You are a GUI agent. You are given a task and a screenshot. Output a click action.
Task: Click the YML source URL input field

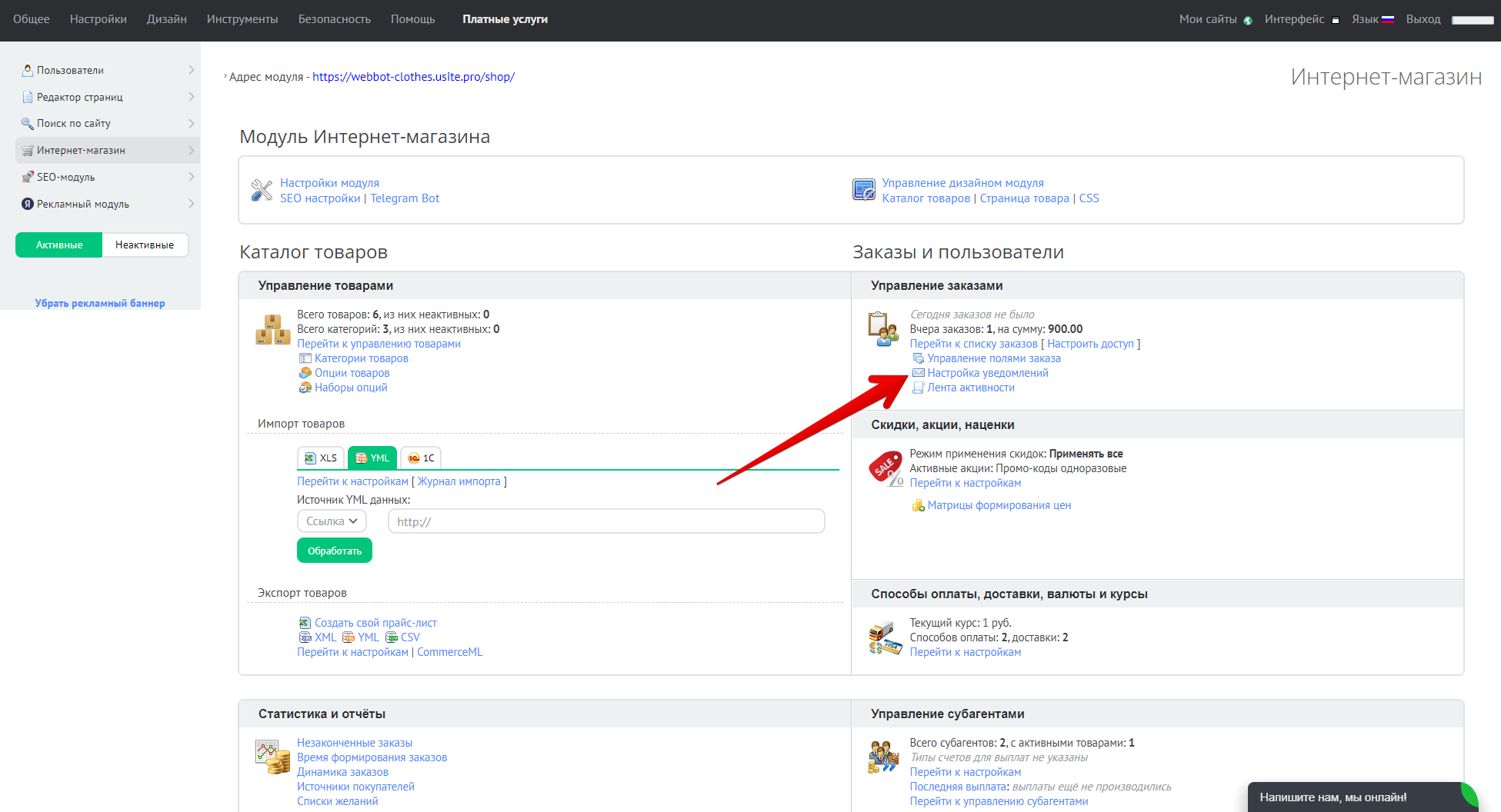pyautogui.click(x=606, y=521)
